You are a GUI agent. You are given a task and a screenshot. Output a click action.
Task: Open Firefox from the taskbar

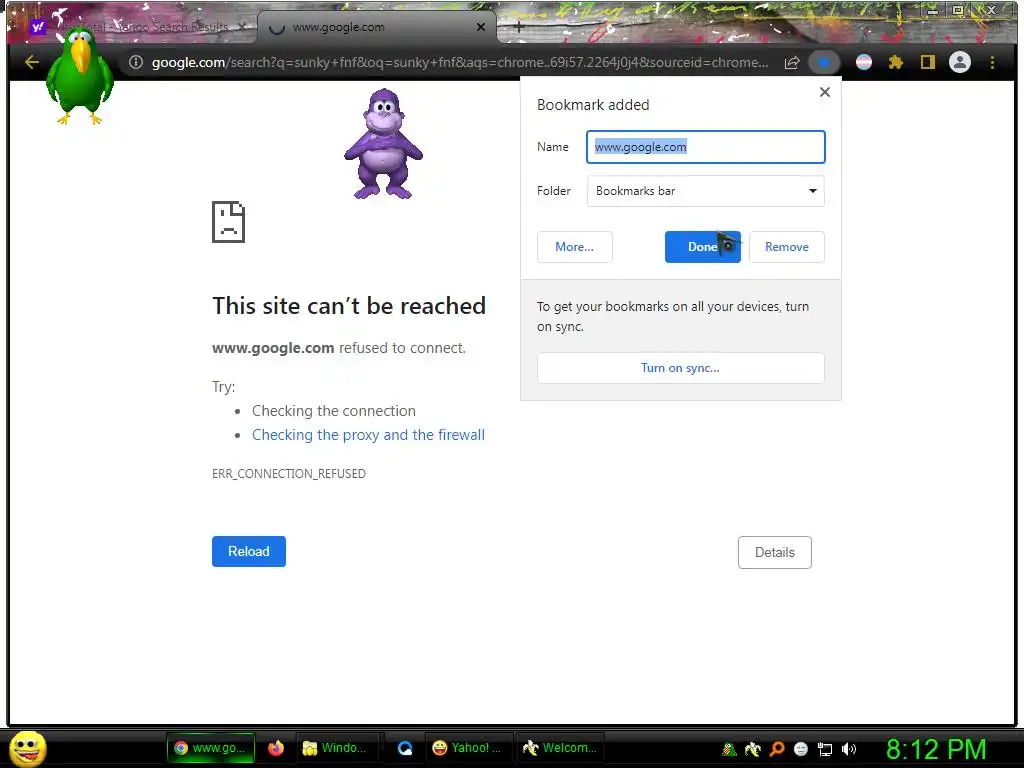tap(276, 748)
